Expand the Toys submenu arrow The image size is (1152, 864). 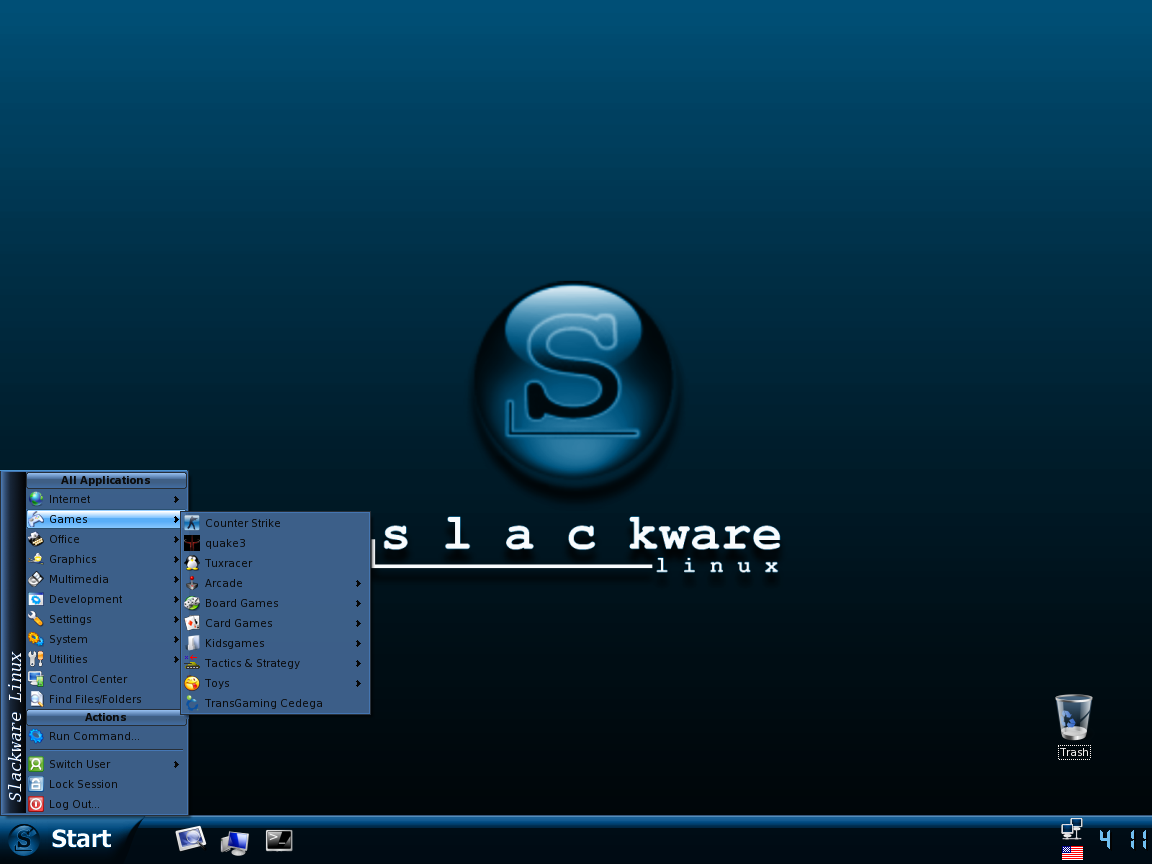click(x=359, y=683)
